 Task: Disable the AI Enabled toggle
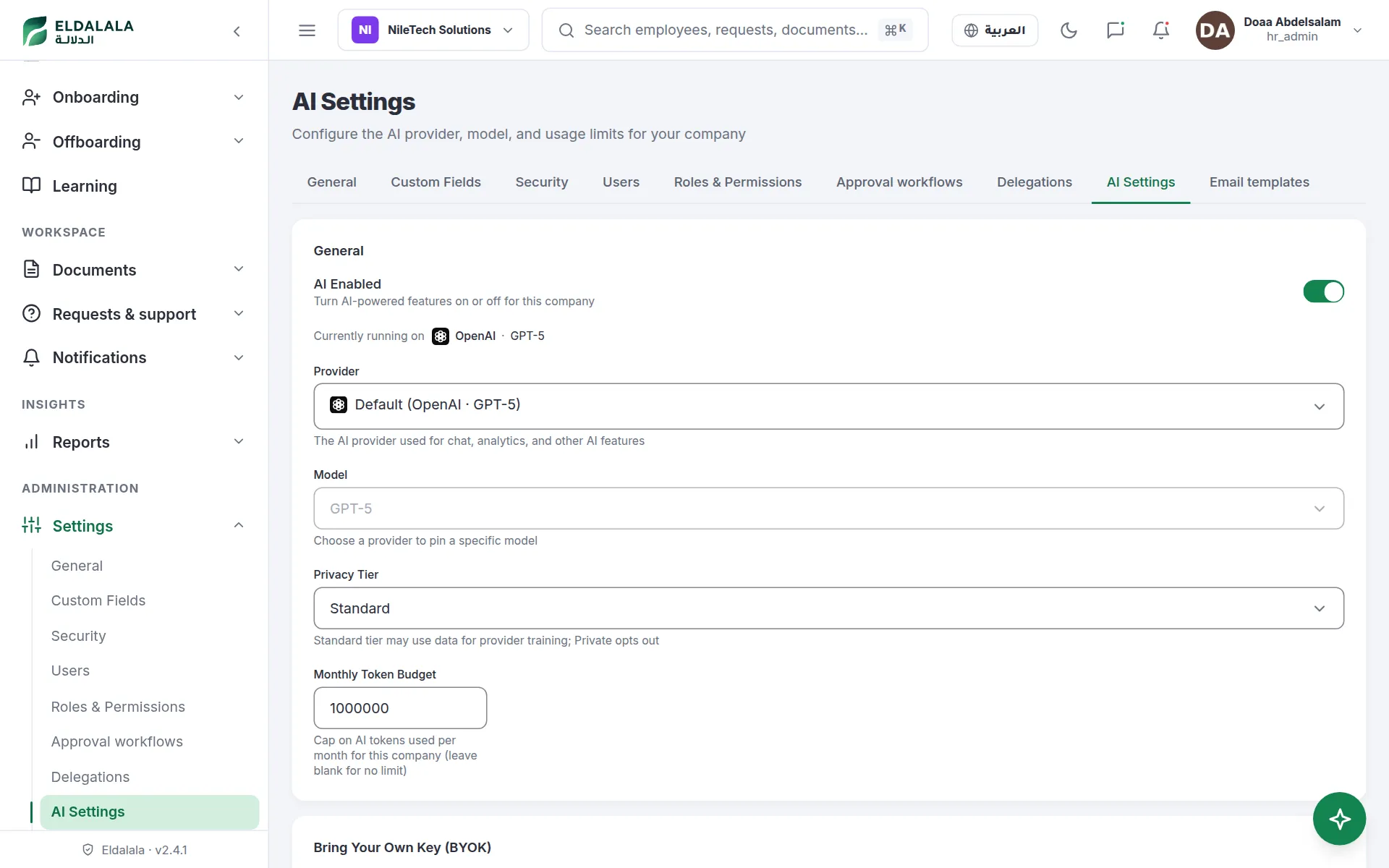(1323, 292)
